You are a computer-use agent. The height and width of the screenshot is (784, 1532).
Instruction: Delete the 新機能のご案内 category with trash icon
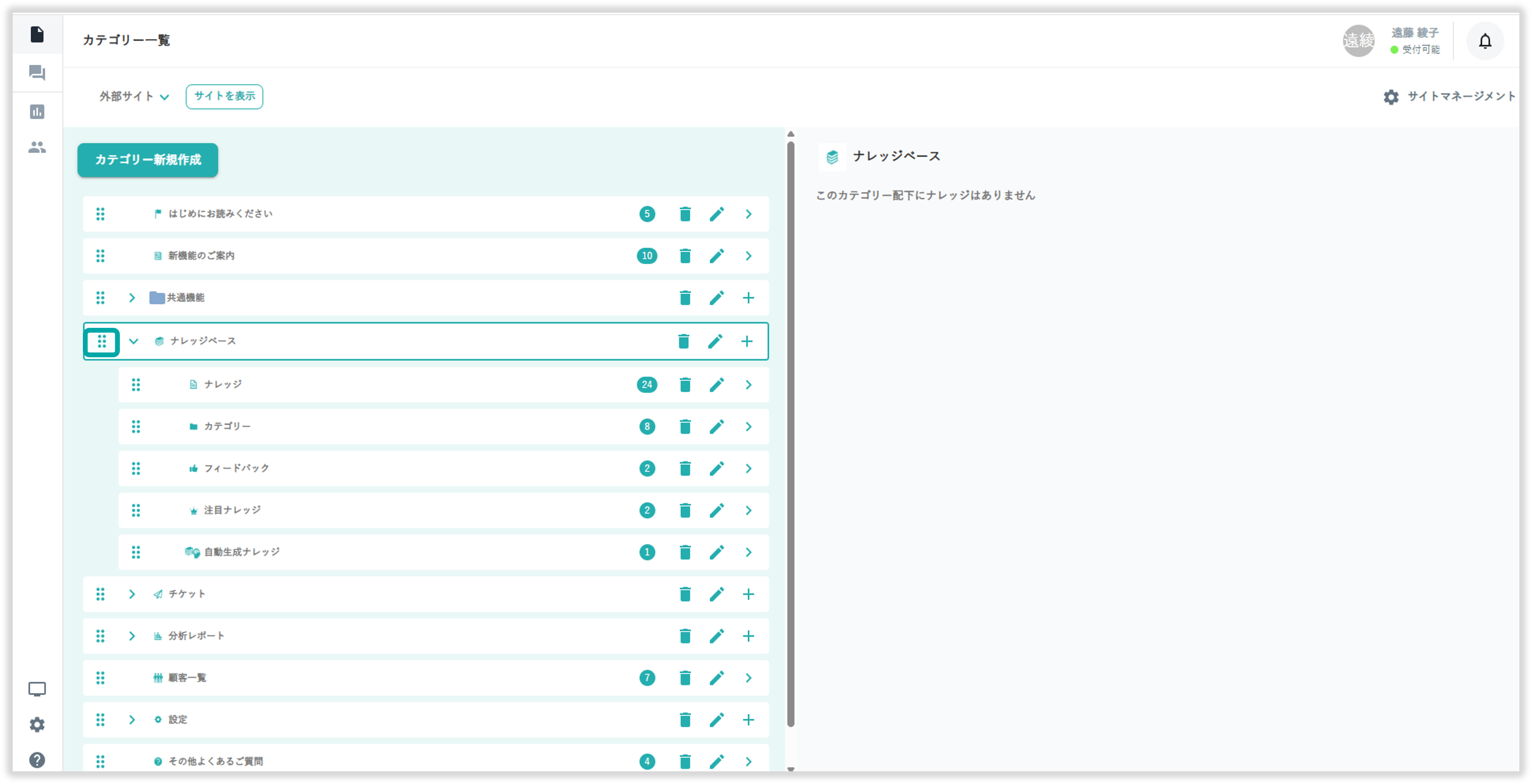685,256
